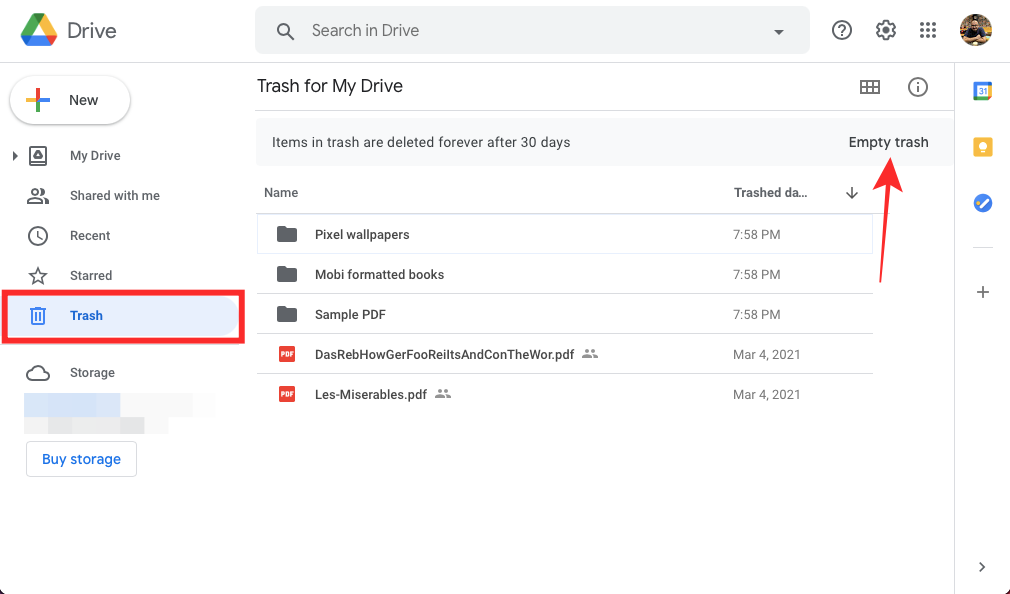This screenshot has width=1010, height=594.
Task: Open the Storage section
Action: pos(92,373)
